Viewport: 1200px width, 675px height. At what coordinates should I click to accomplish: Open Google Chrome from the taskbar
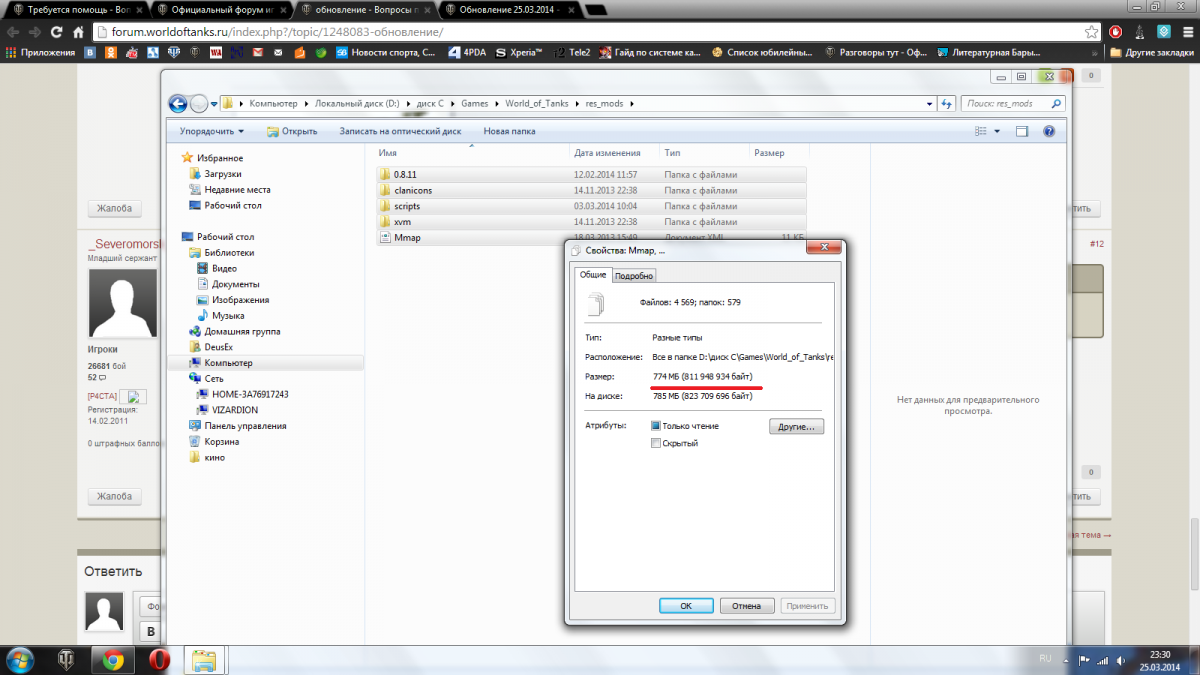pos(113,659)
